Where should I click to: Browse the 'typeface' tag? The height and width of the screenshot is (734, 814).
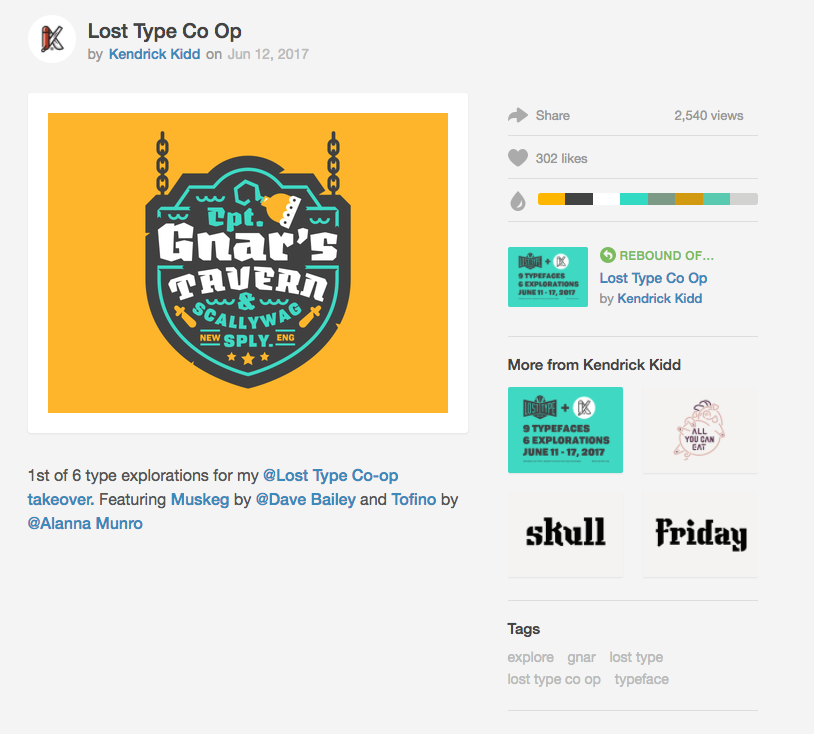tap(642, 679)
